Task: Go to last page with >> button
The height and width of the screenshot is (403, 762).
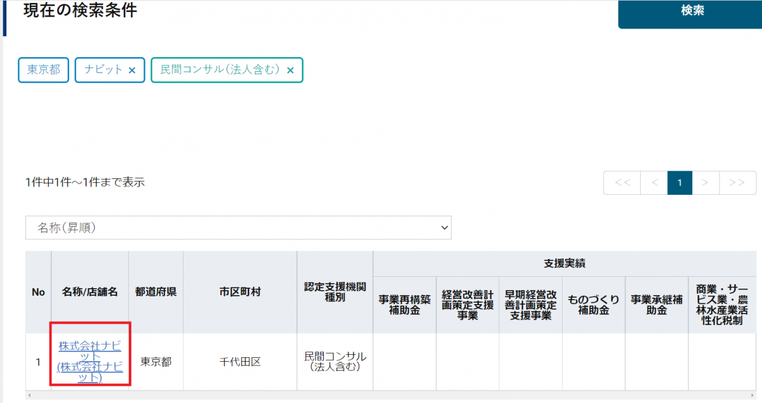Action: pyautogui.click(x=737, y=183)
